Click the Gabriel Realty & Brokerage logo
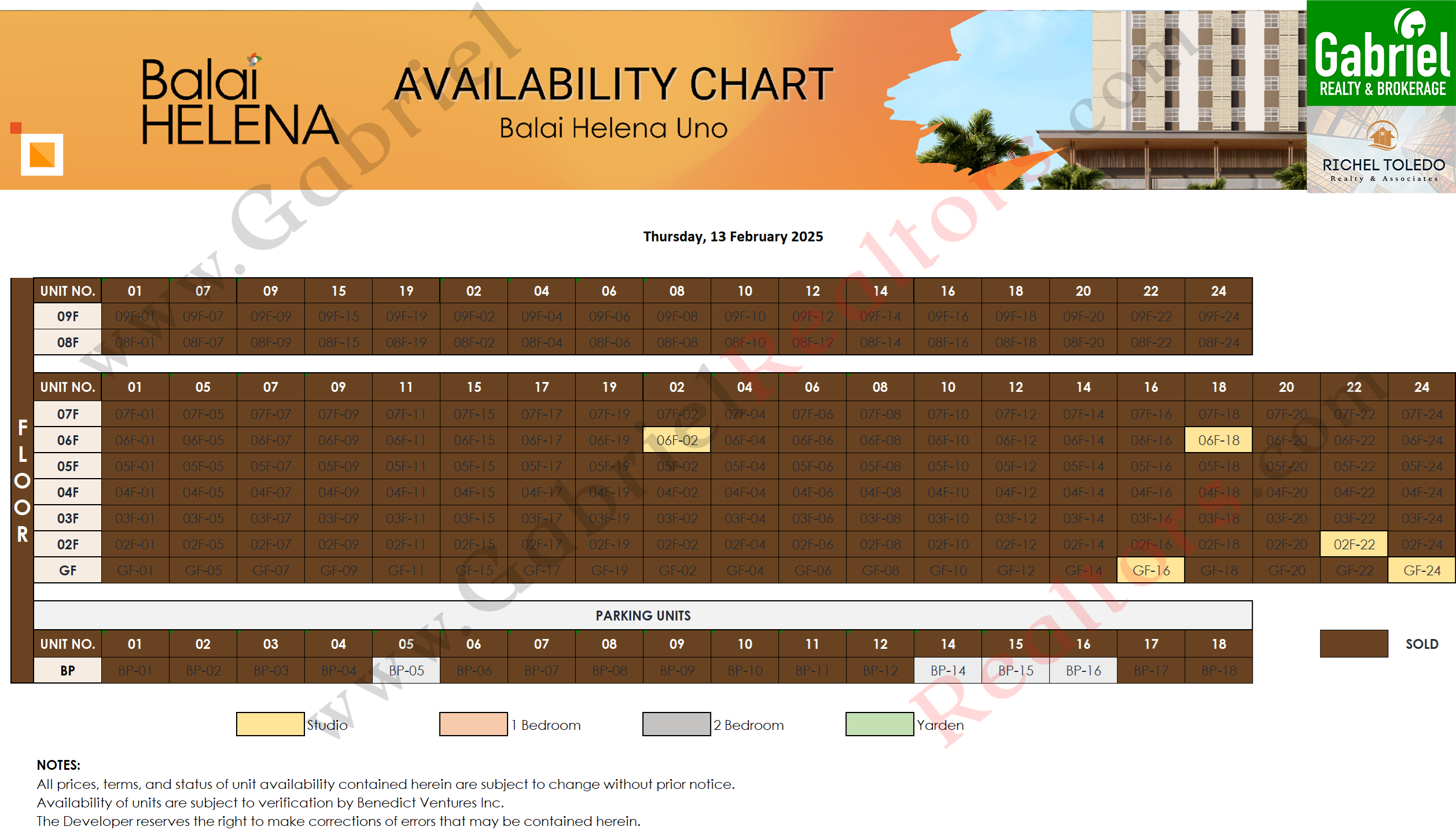Screen dimensions: 1456x830 [x=1381, y=53]
